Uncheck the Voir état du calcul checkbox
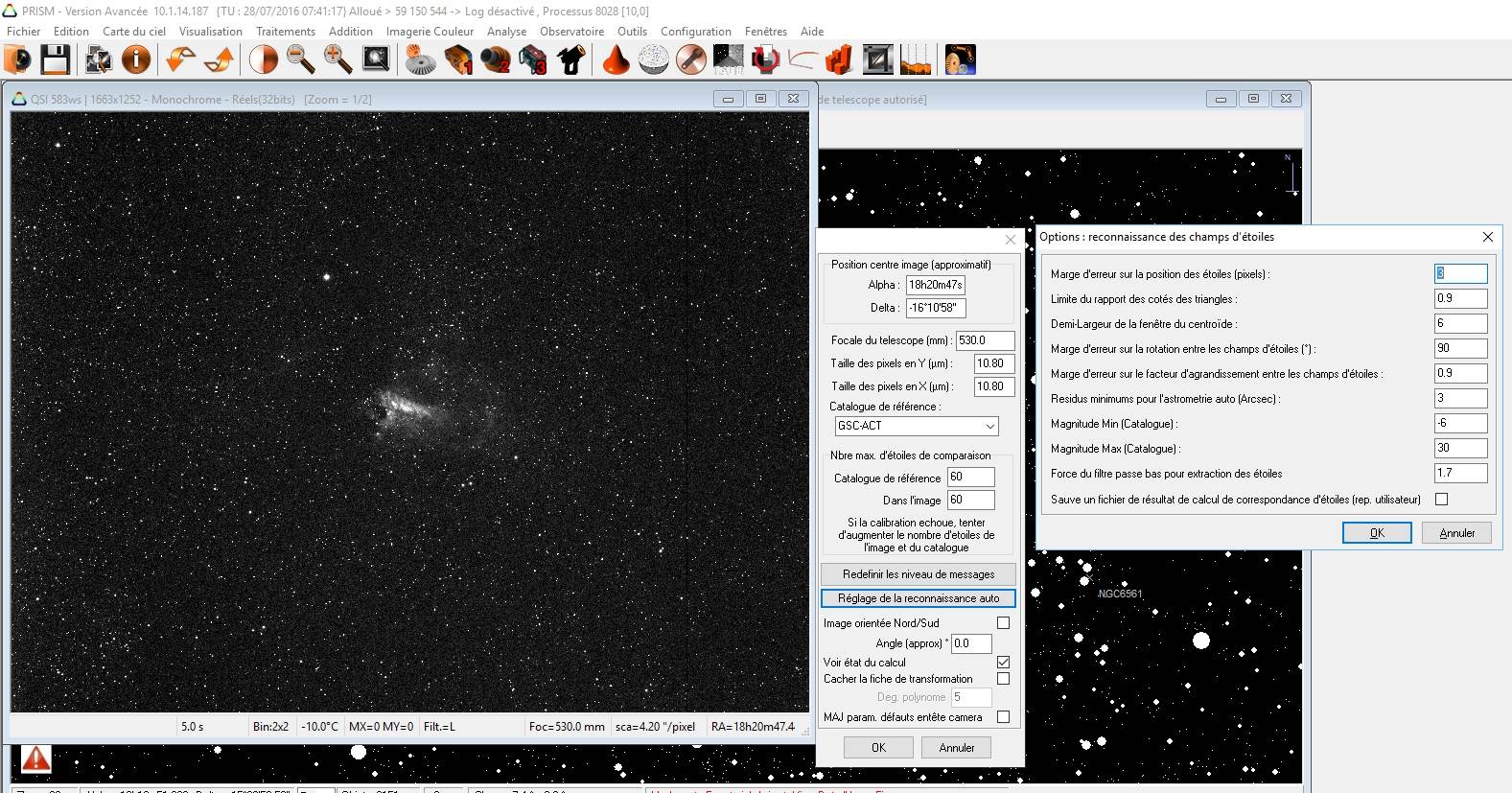Viewport: 1512px width, 793px height. 1003,662
